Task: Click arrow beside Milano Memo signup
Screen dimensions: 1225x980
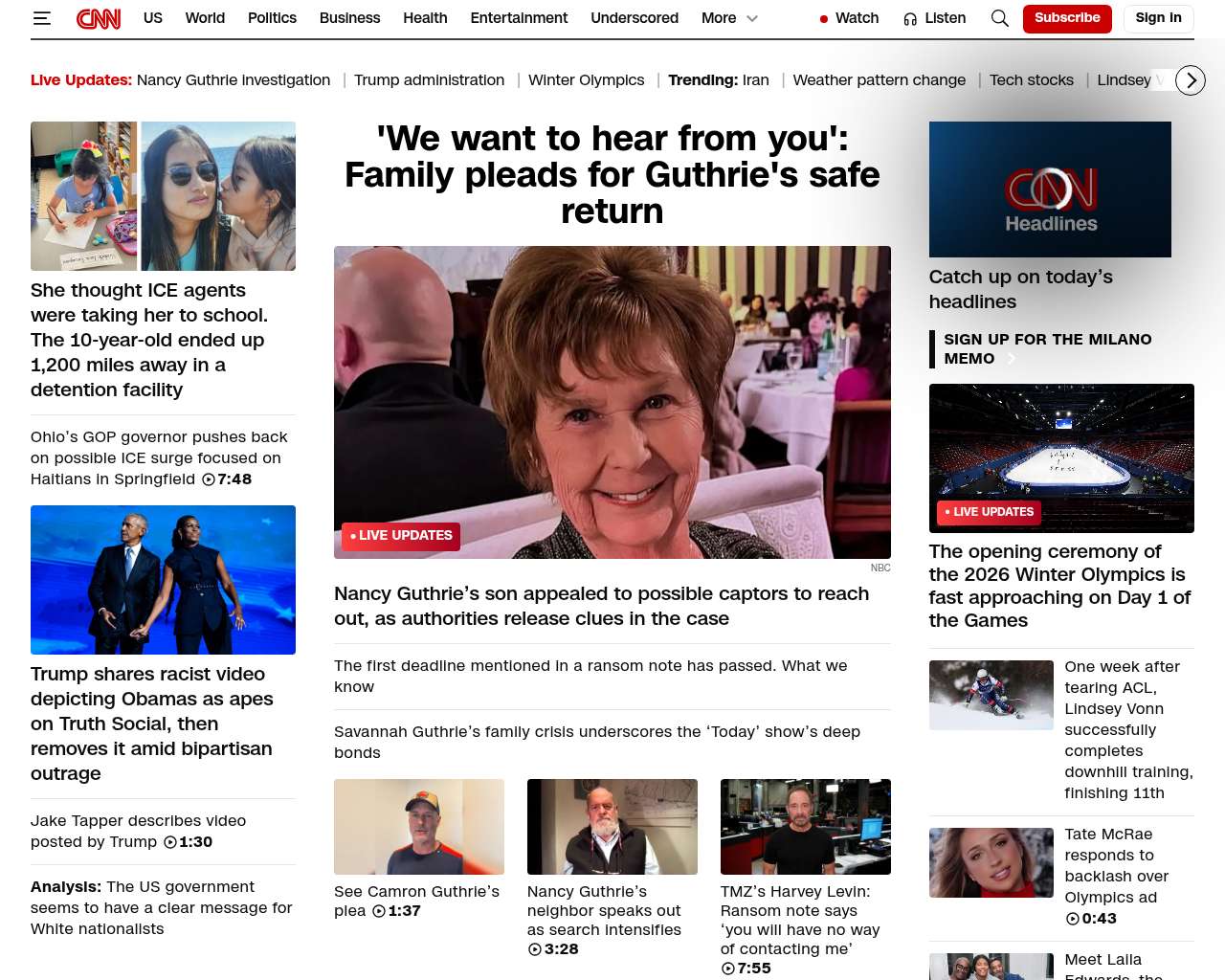Action: 1011,359
